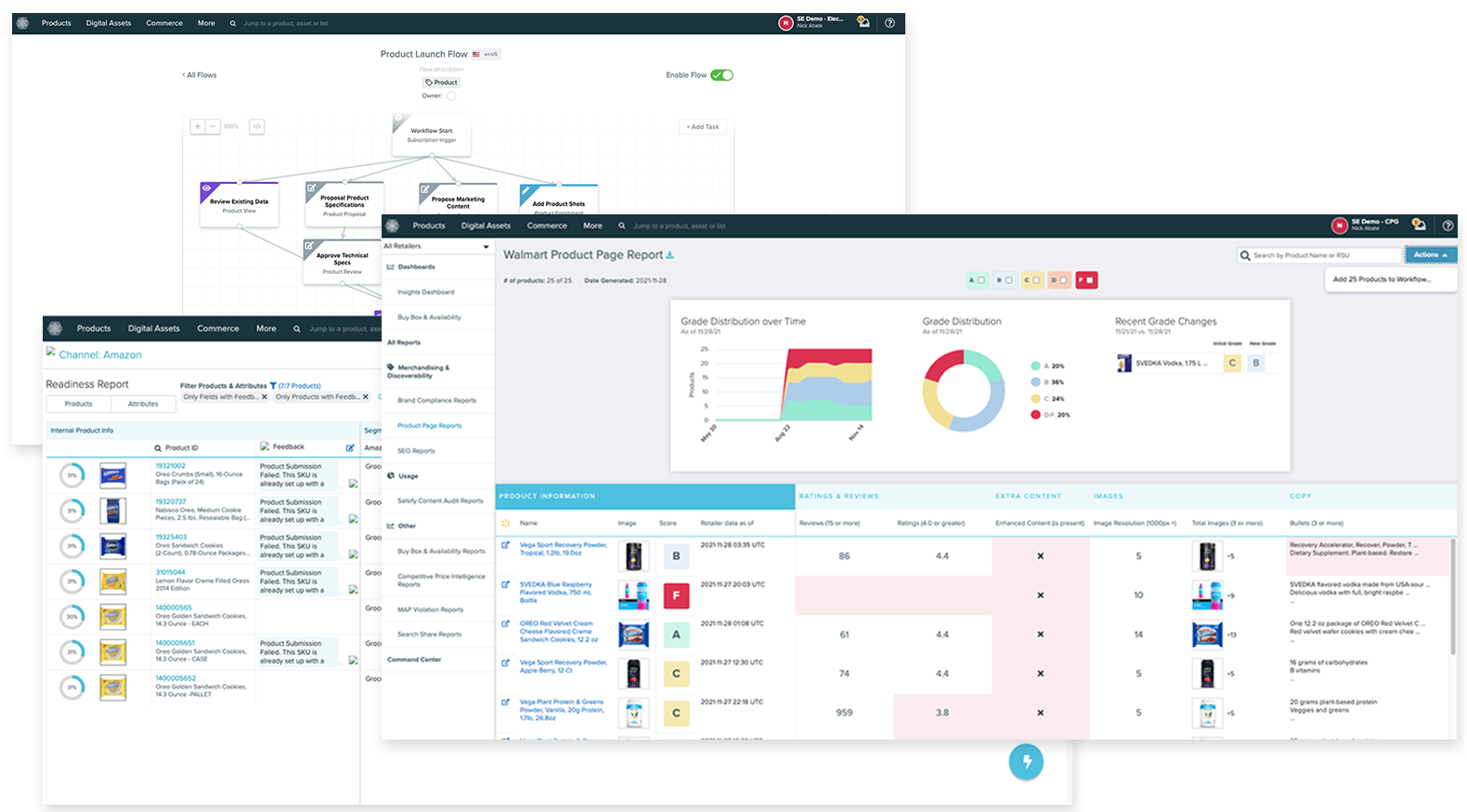The height and width of the screenshot is (812, 1467).
Task: Click grade C swatch in Recent Grade Changes
Action: click(x=1232, y=363)
